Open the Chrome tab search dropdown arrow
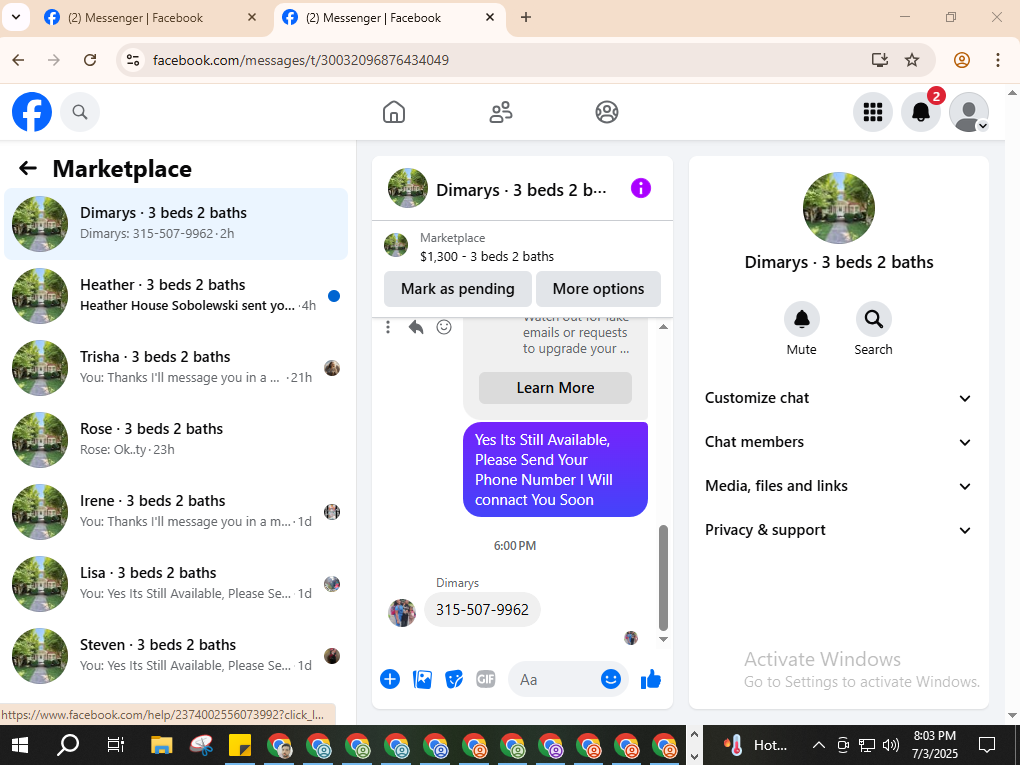The width and height of the screenshot is (1020, 765). coord(16,18)
